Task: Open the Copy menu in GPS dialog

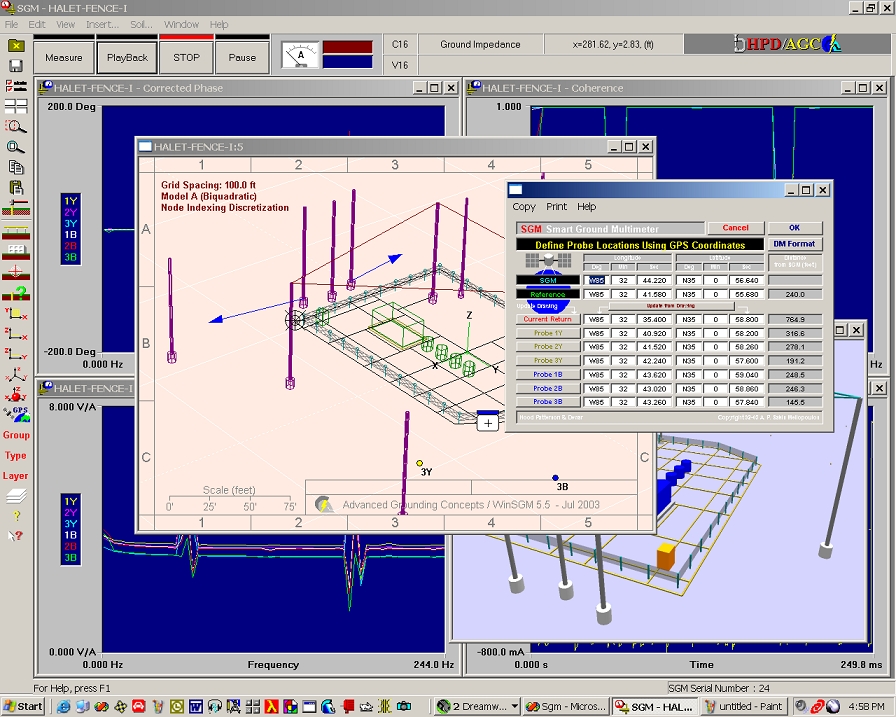Action: pos(524,207)
